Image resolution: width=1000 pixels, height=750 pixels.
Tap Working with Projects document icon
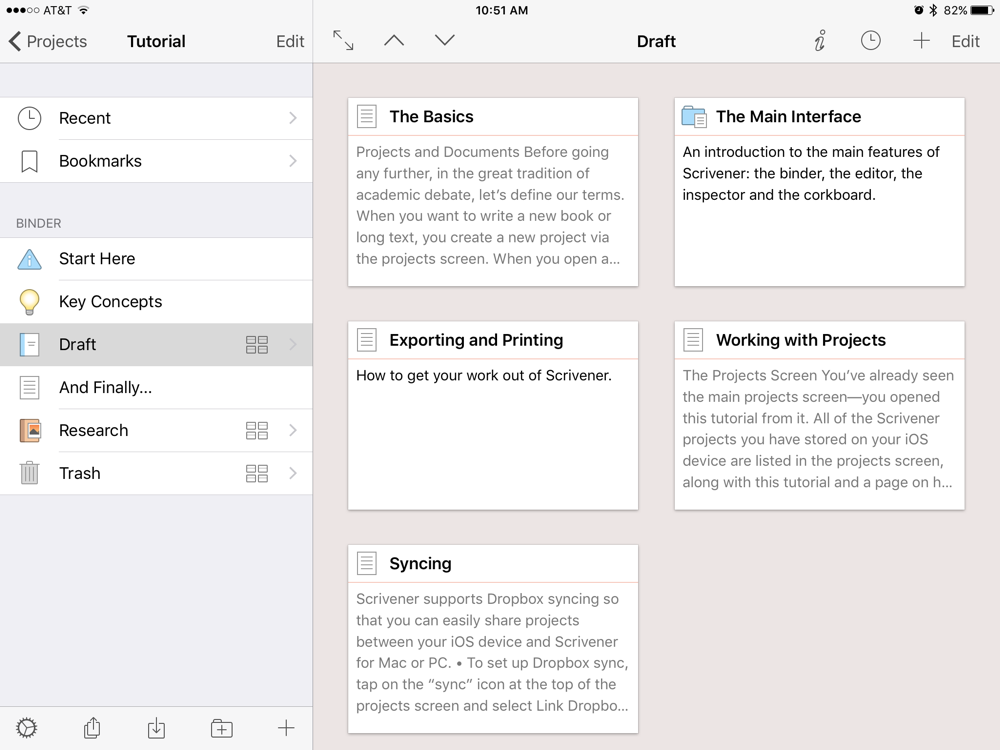[693, 340]
